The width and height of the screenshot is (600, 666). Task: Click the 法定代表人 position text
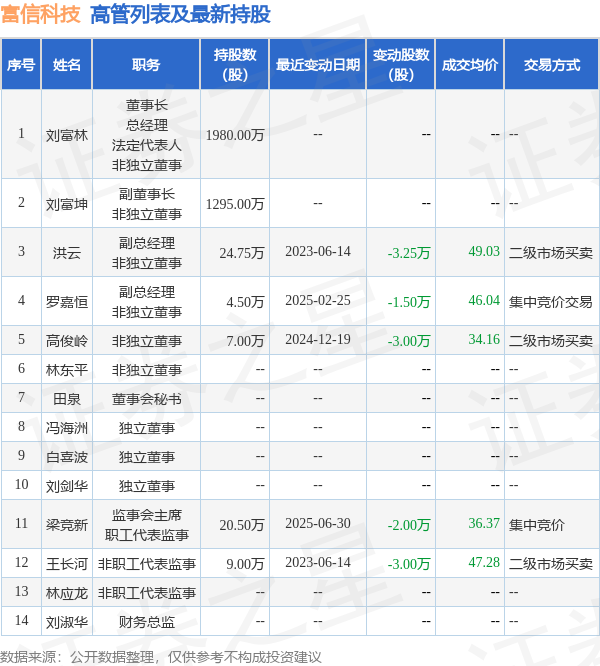(x=146, y=145)
